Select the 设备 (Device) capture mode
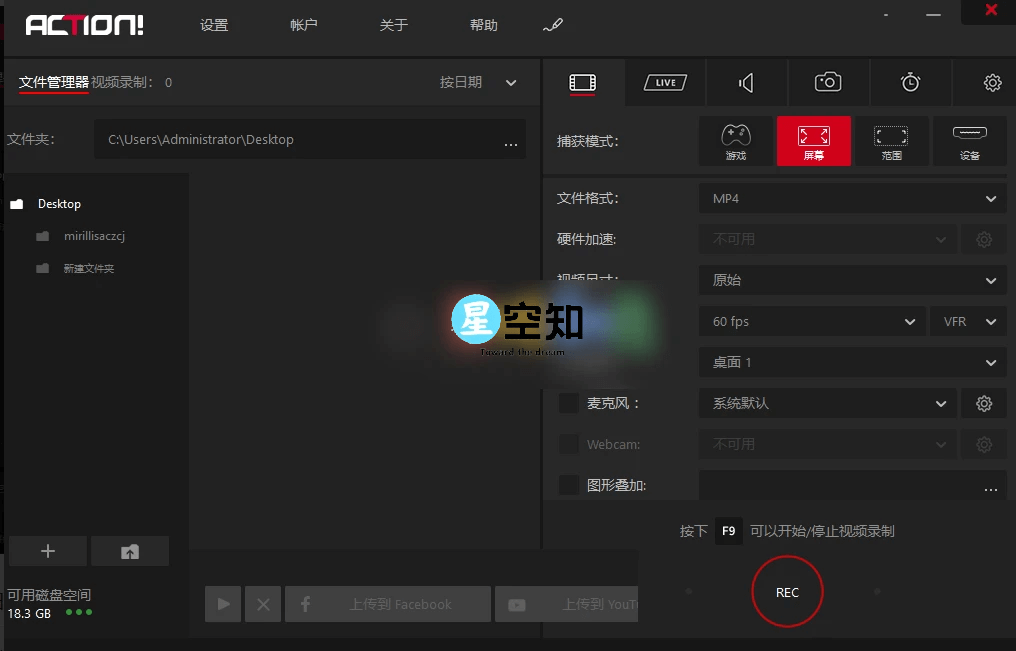 click(x=968, y=140)
